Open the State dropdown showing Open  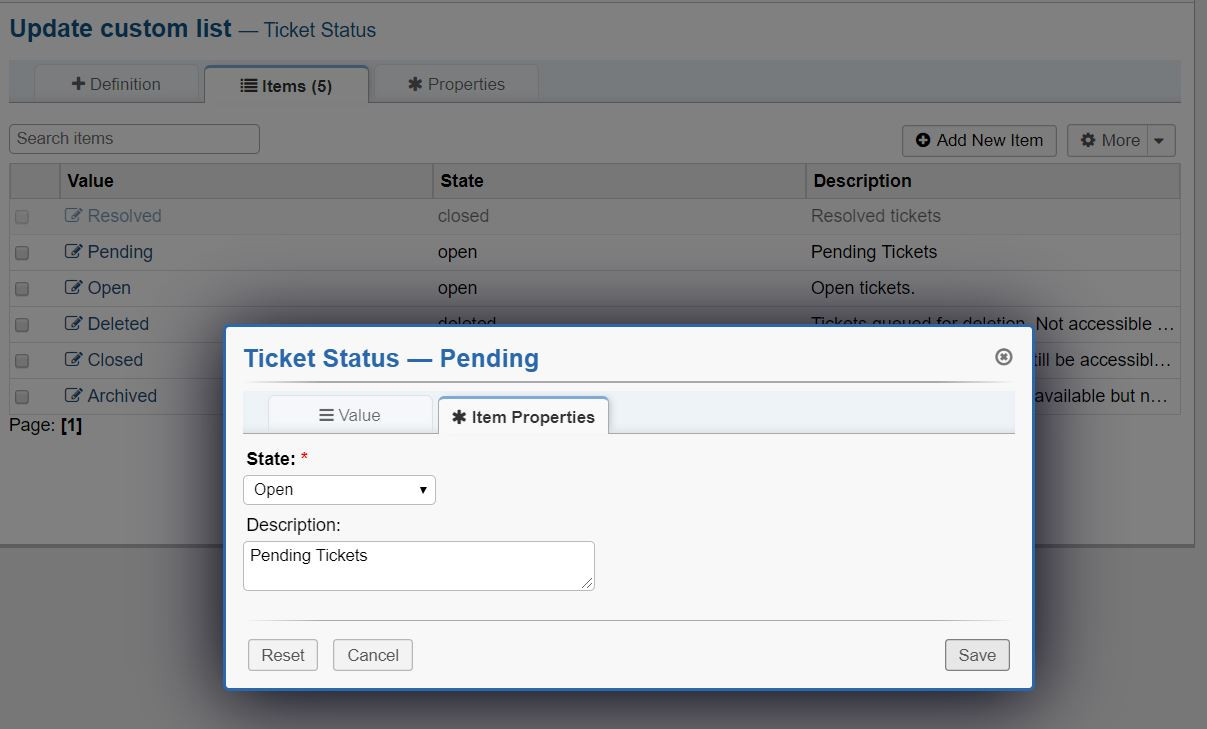[340, 490]
